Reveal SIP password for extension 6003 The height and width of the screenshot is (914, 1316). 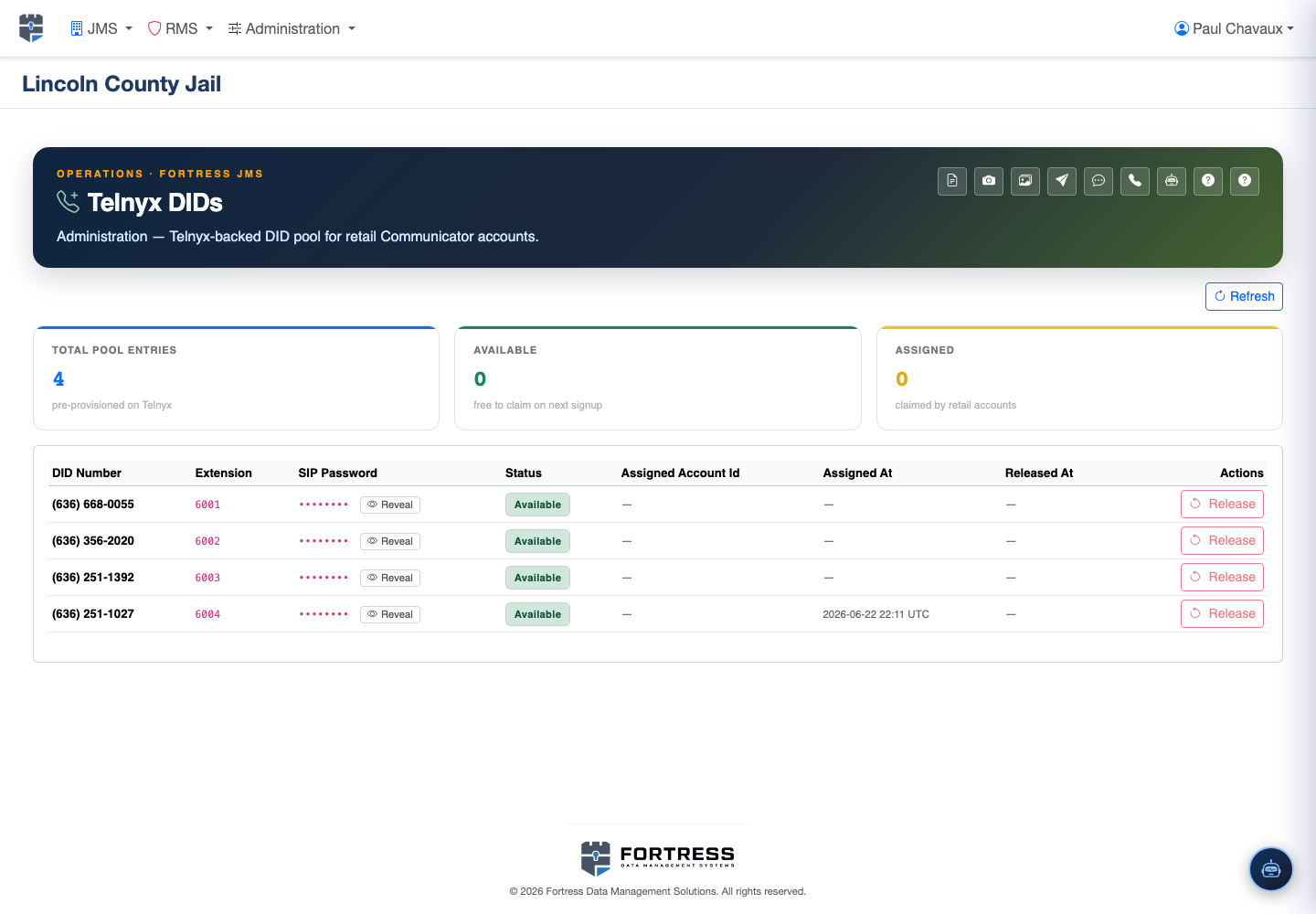coord(390,578)
